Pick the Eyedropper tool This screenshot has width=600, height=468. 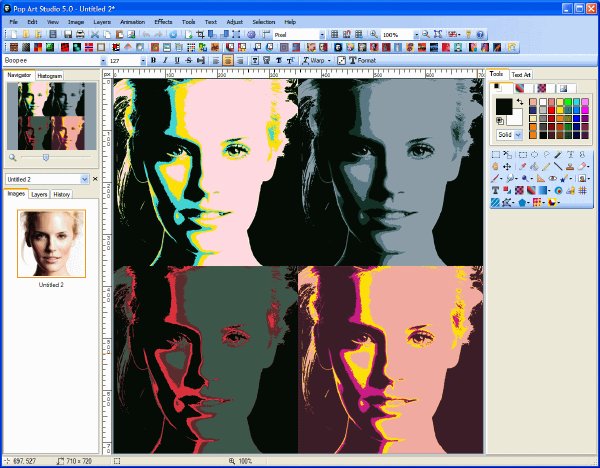pos(522,166)
